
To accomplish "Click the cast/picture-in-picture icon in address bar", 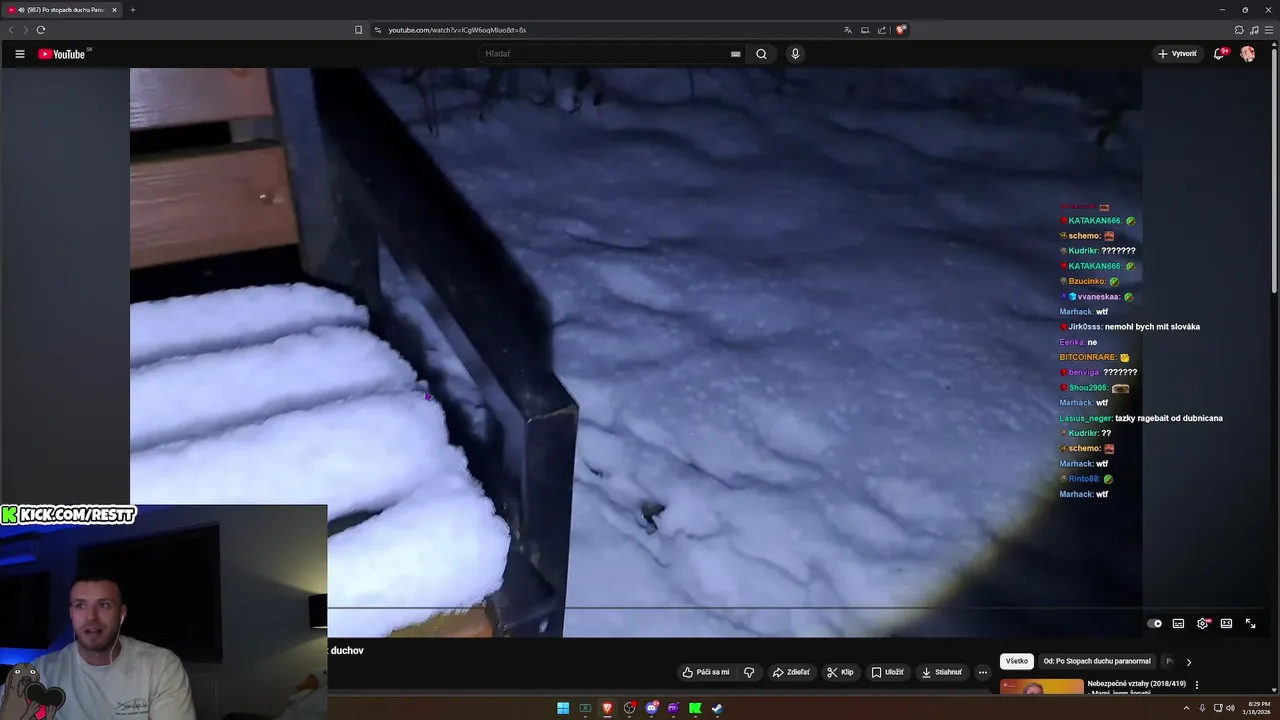I will pyautogui.click(x=865, y=30).
